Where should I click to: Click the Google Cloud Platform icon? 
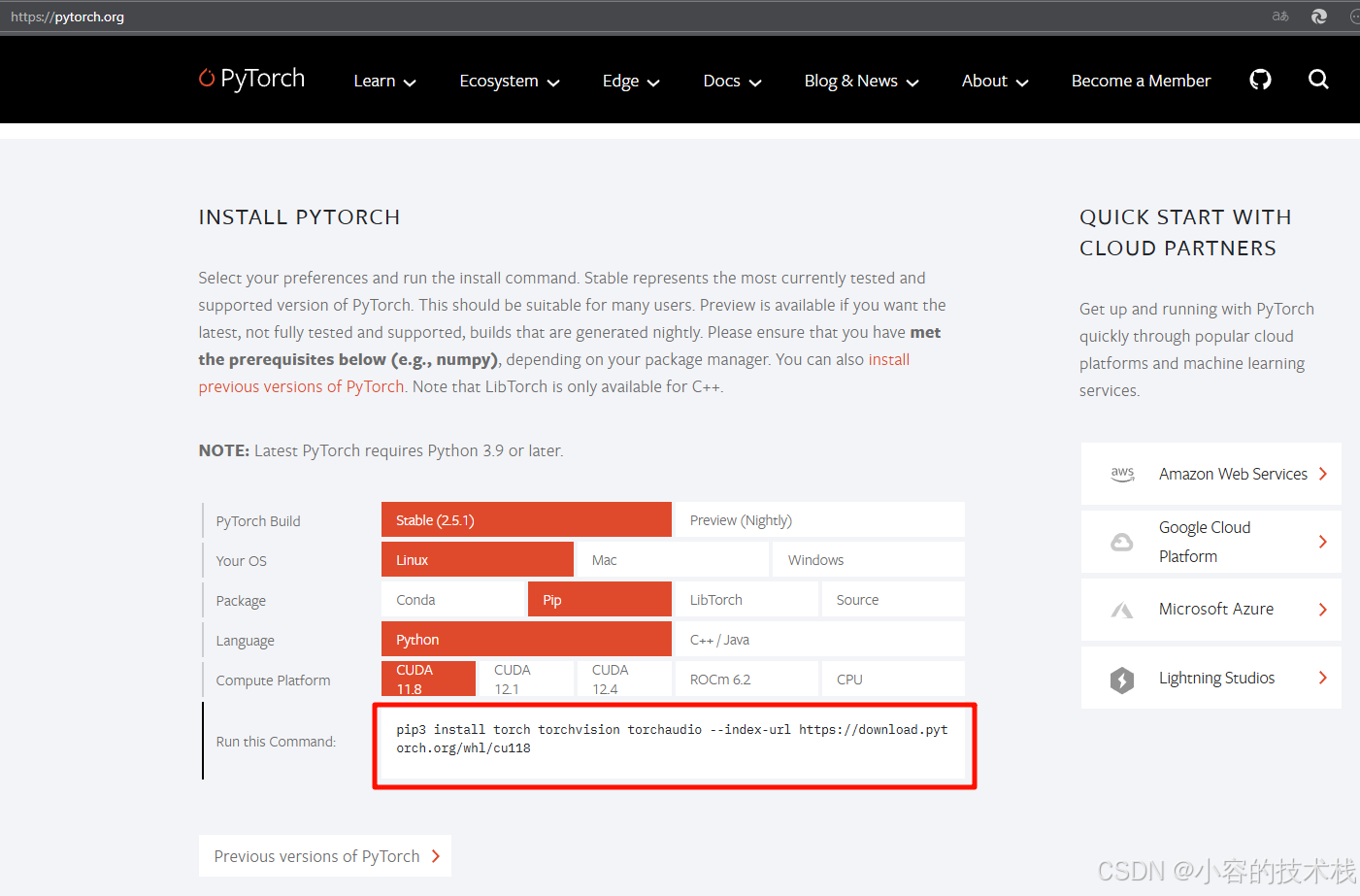[x=1122, y=542]
